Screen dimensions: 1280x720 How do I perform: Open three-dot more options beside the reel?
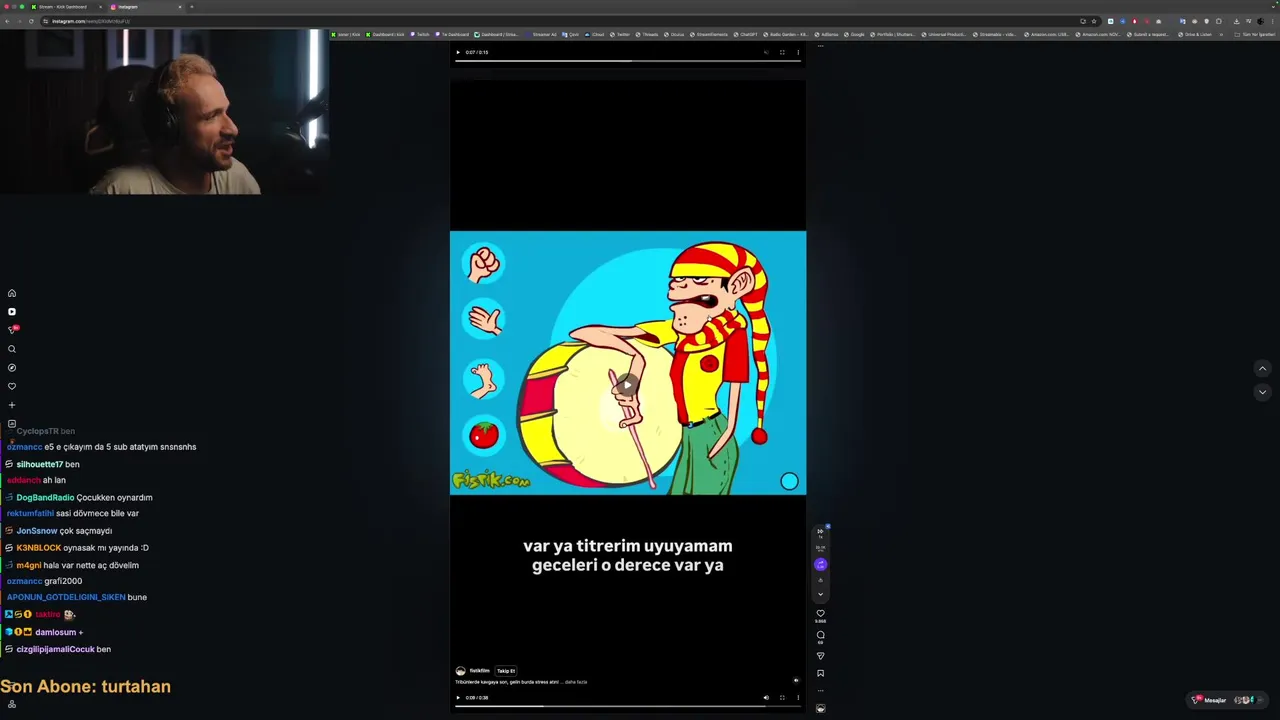(820, 690)
